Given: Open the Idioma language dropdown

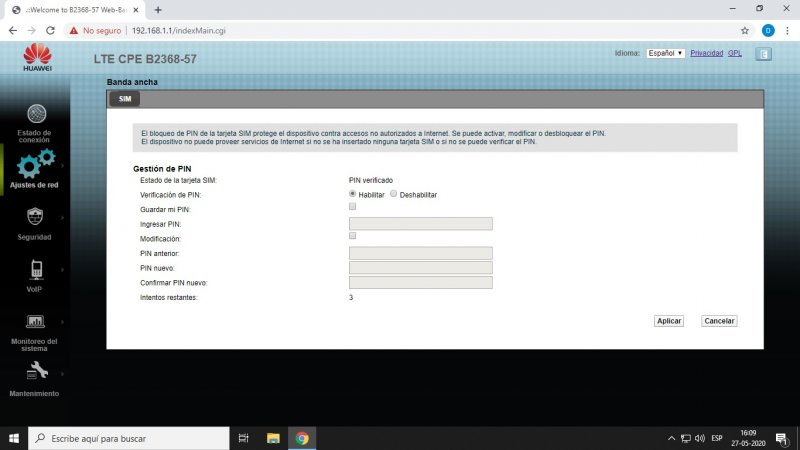Looking at the screenshot, I should coord(665,53).
